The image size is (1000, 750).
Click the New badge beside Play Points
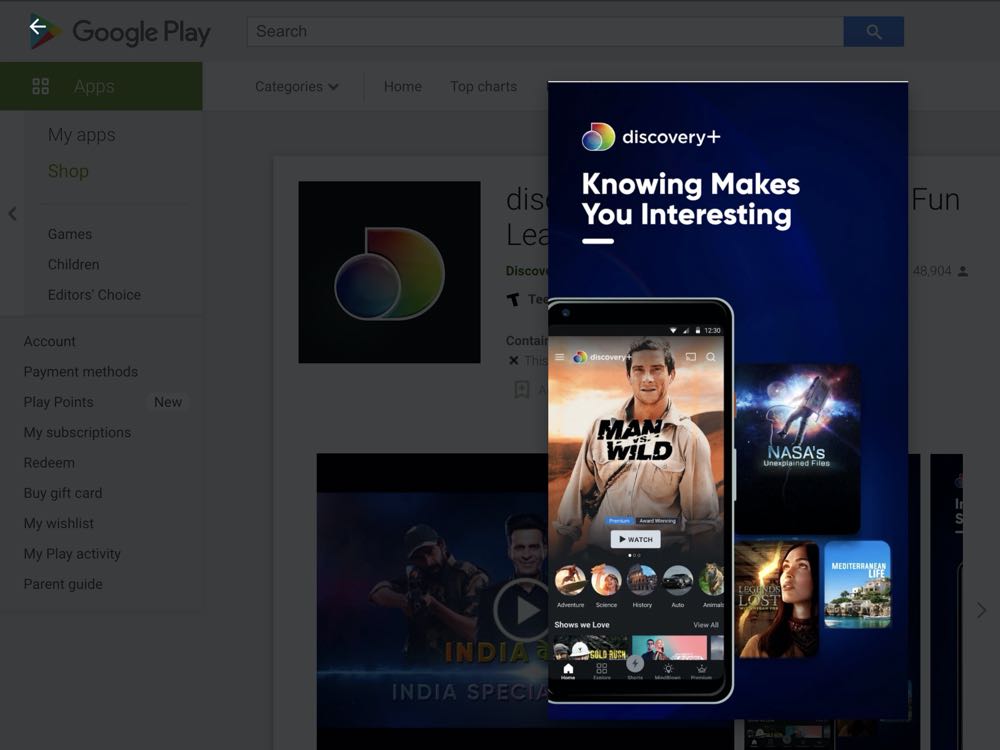(168, 402)
